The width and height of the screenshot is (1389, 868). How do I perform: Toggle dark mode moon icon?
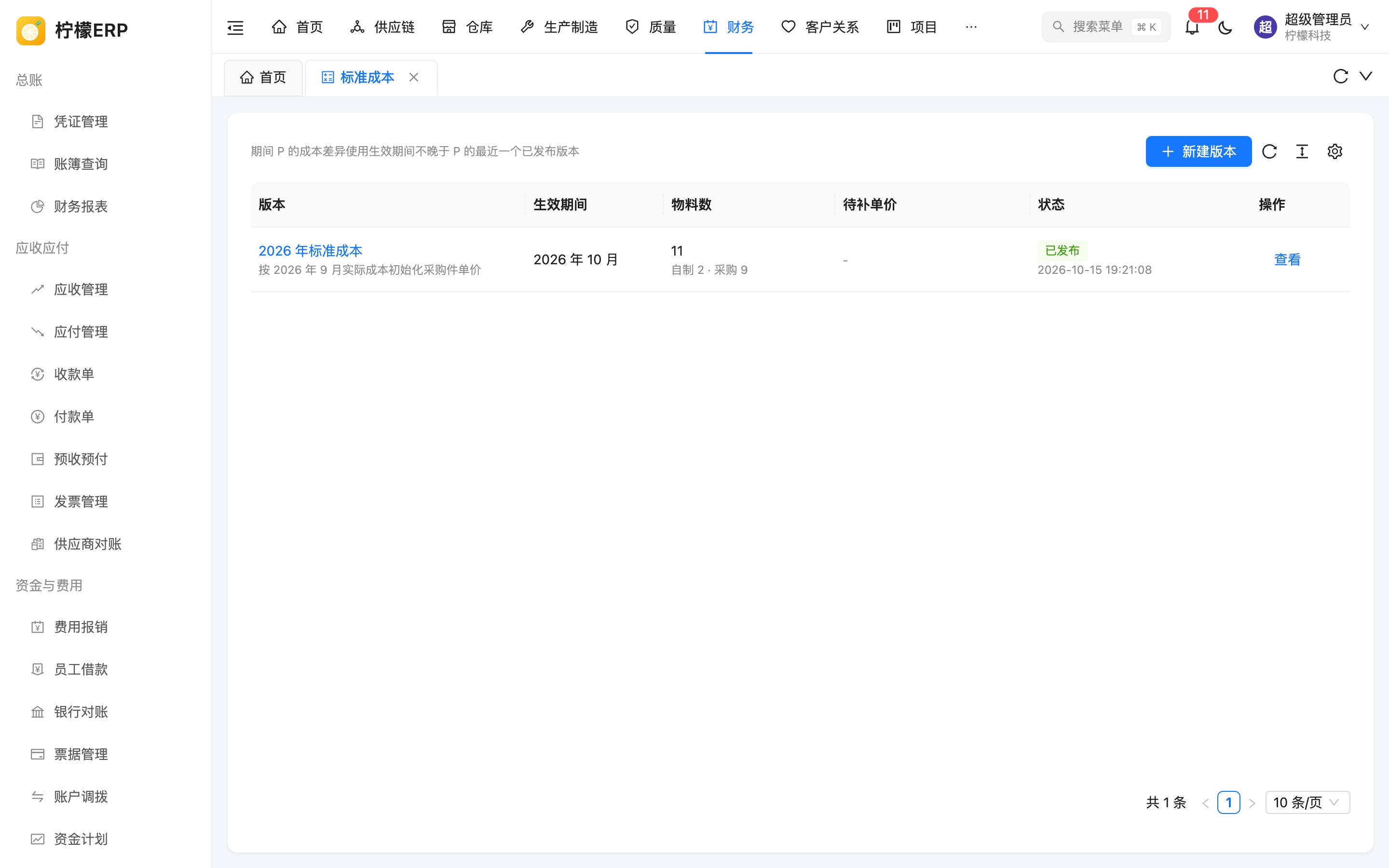(x=1225, y=27)
